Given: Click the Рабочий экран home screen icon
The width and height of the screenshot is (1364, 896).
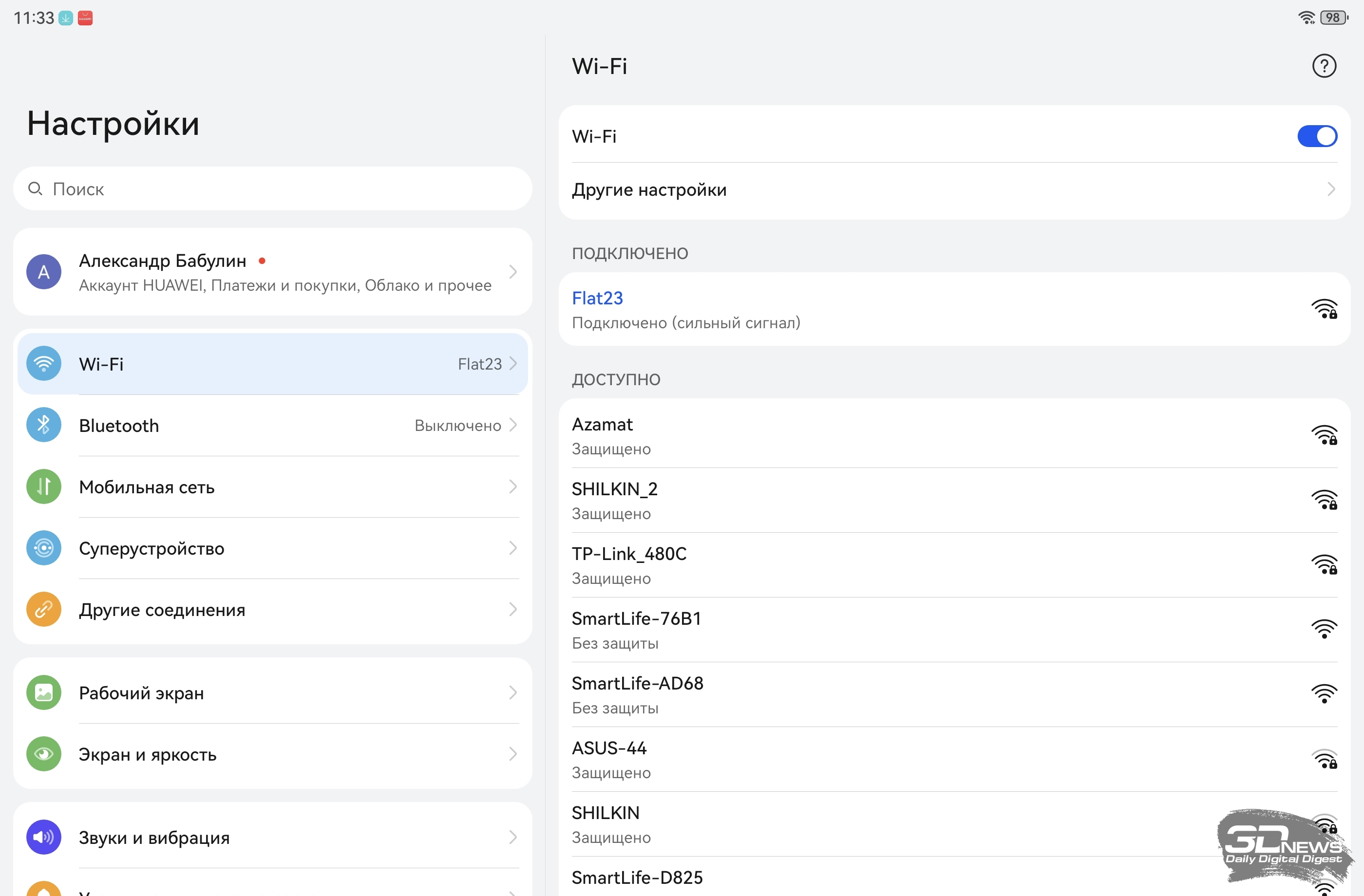Looking at the screenshot, I should pyautogui.click(x=43, y=692).
